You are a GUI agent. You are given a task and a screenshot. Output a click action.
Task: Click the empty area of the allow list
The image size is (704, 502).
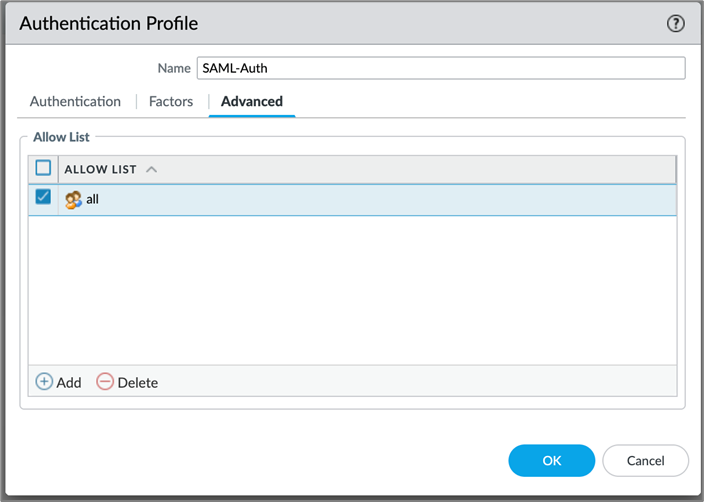coord(350,290)
